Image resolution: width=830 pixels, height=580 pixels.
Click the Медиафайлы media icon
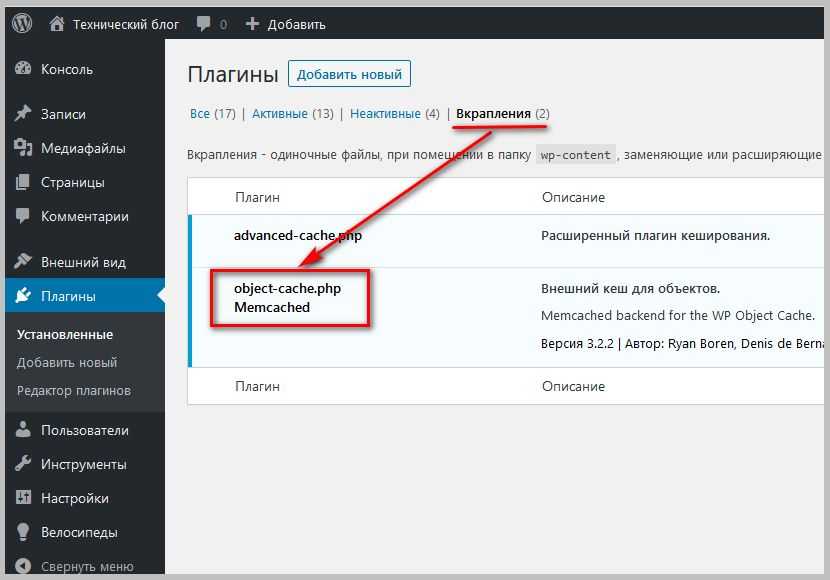coord(23,148)
